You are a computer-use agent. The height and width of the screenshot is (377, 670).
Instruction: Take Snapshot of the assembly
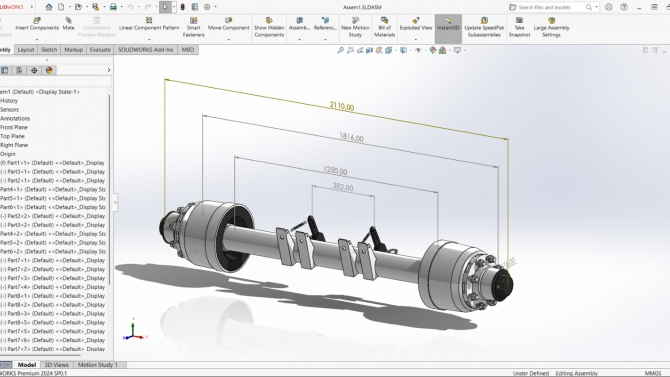tap(519, 27)
